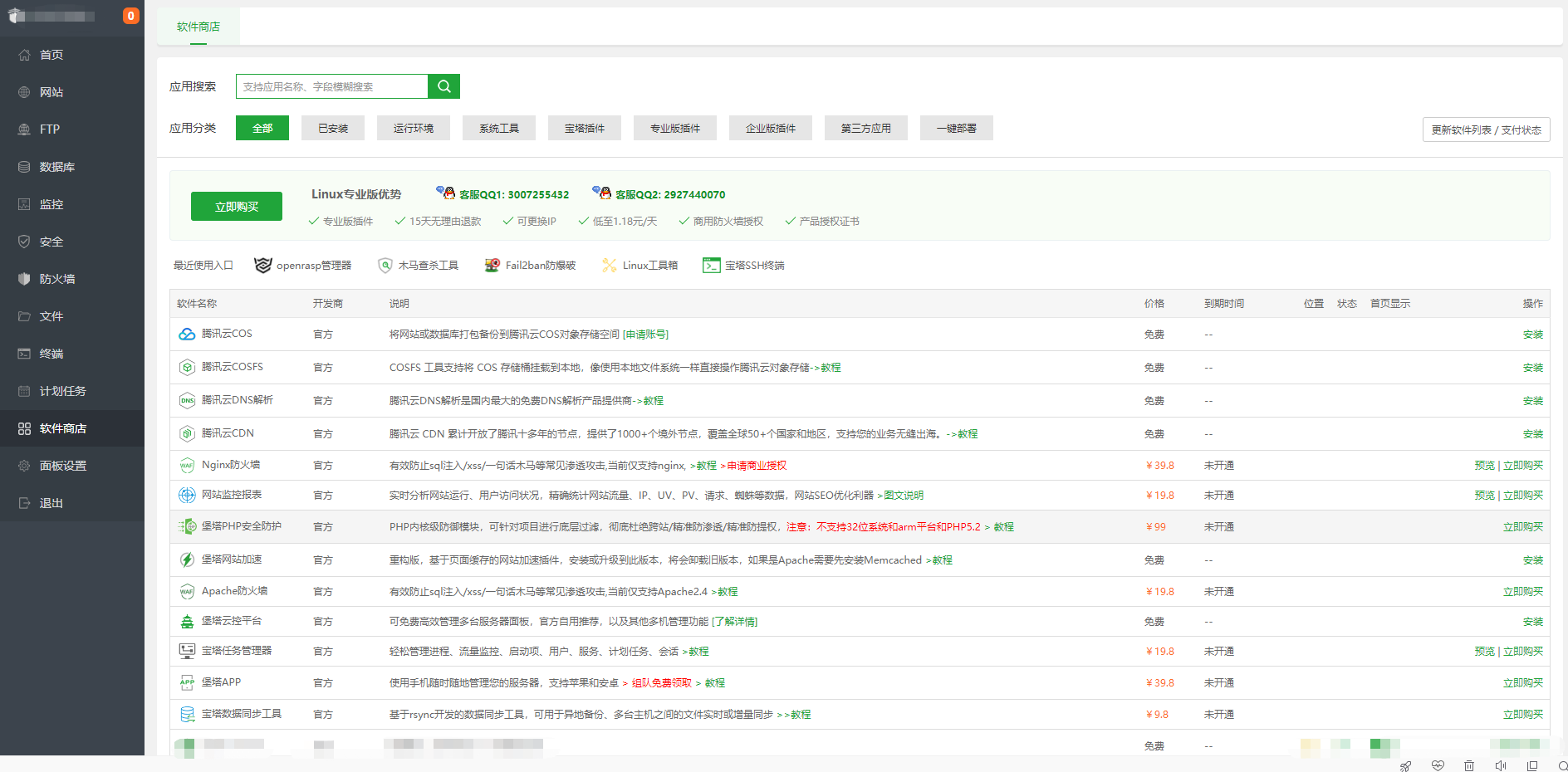This screenshot has width=1568, height=772.
Task: Click the search magnifier button
Action: pyautogui.click(x=443, y=86)
